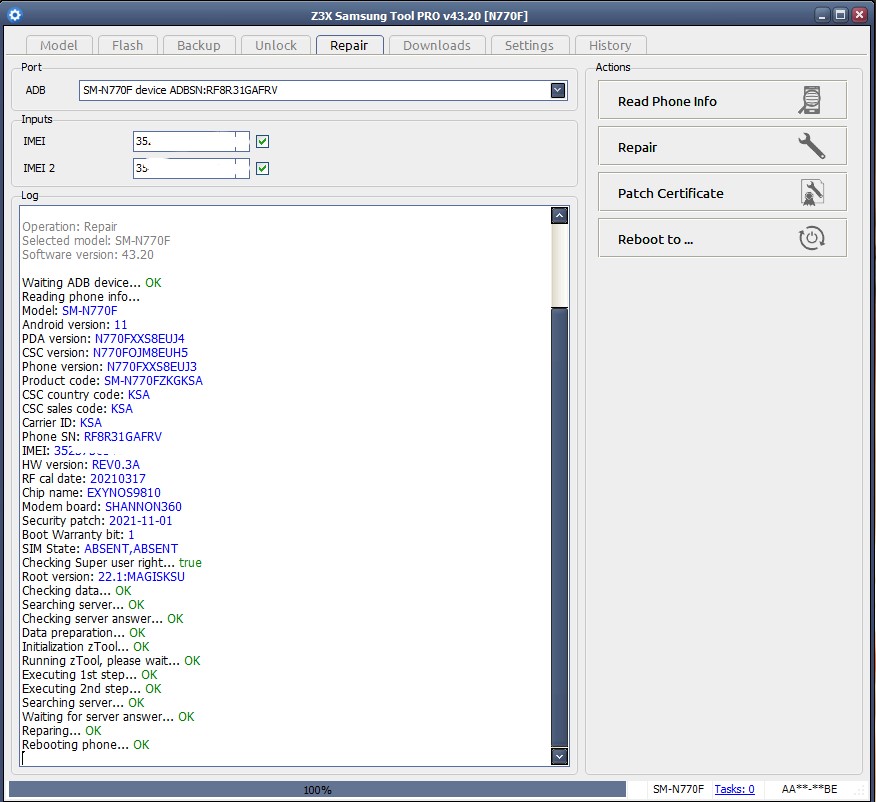The image size is (876, 802).
Task: Click the 'CSC country code: KSA' line
Action: (85, 394)
